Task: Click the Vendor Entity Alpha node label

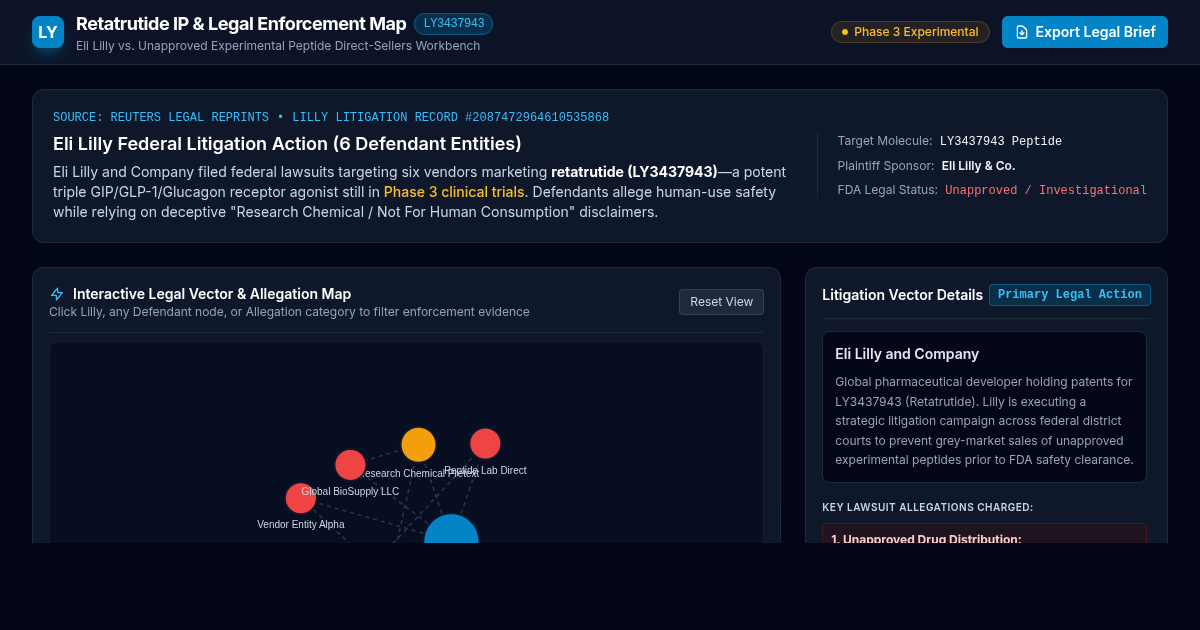Action: pos(301,524)
